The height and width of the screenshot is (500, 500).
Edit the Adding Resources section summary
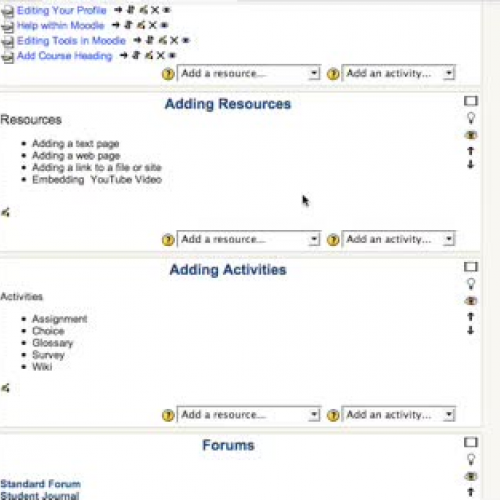[6, 212]
